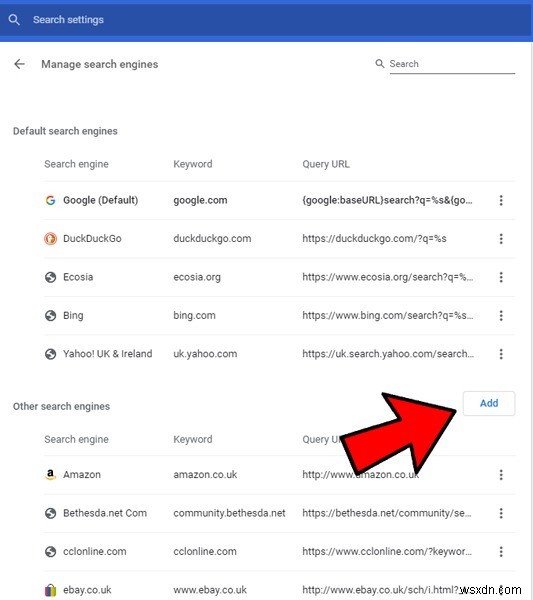Select the Ecosia engine name
Image resolution: width=533 pixels, height=600 pixels.
[x=78, y=277]
